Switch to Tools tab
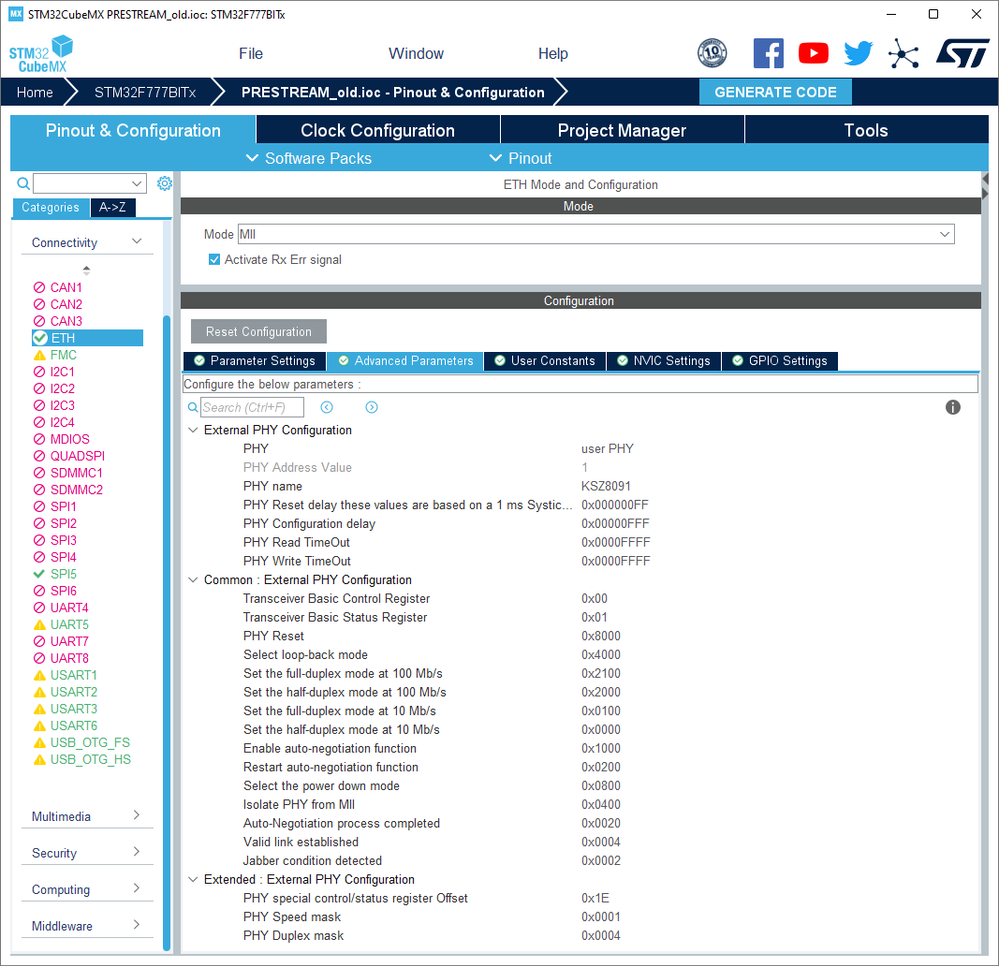This screenshot has width=999, height=966. coord(866,130)
